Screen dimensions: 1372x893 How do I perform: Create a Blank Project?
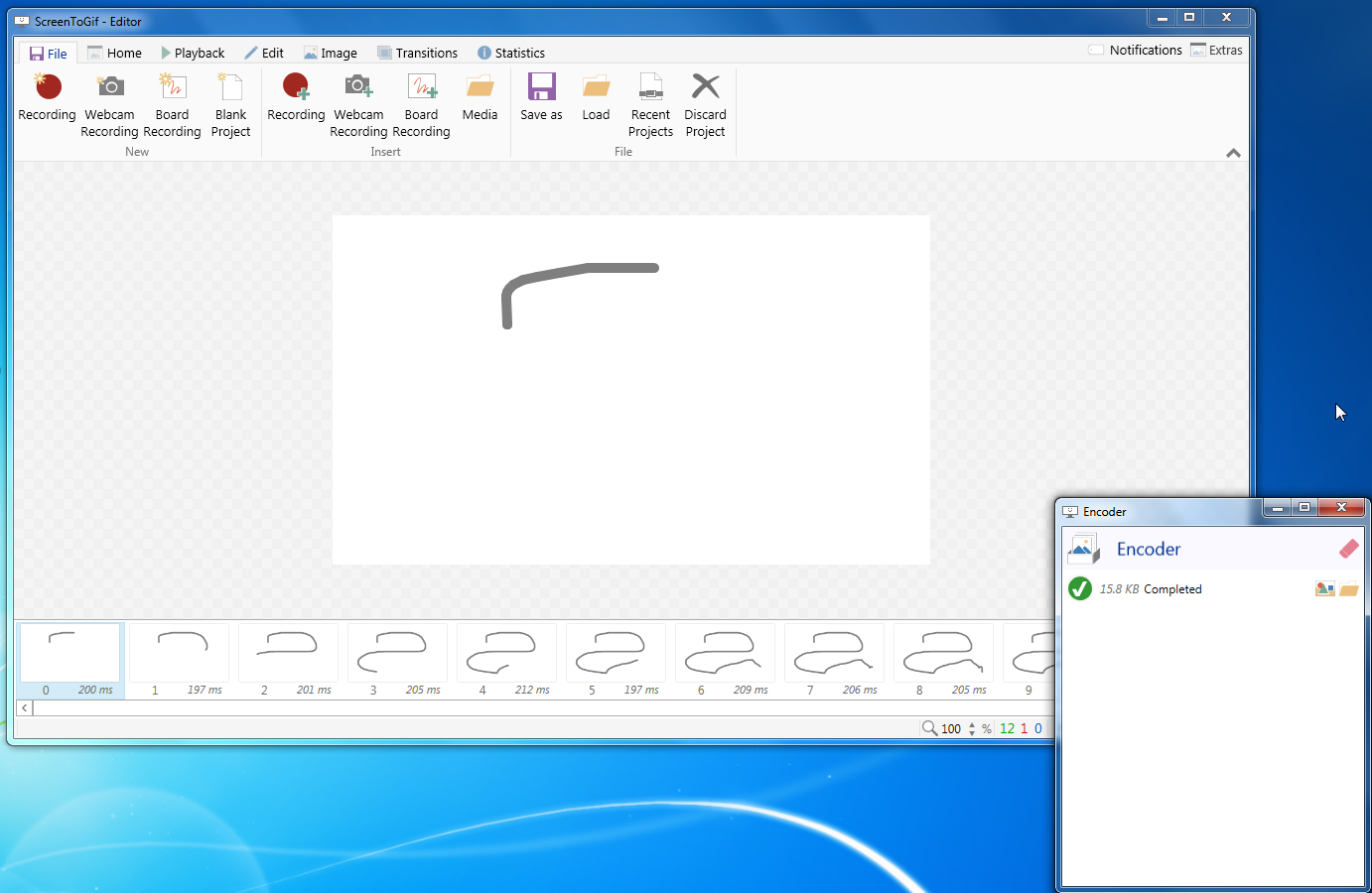pyautogui.click(x=230, y=105)
